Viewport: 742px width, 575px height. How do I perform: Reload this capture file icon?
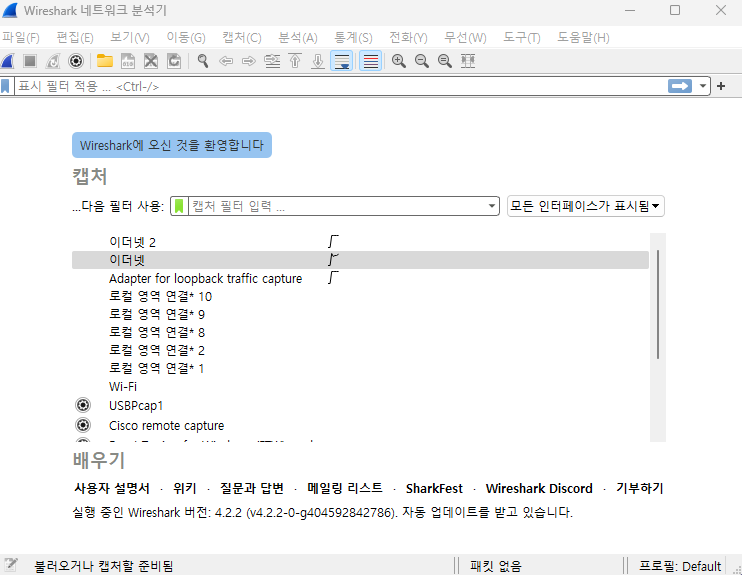point(174,61)
